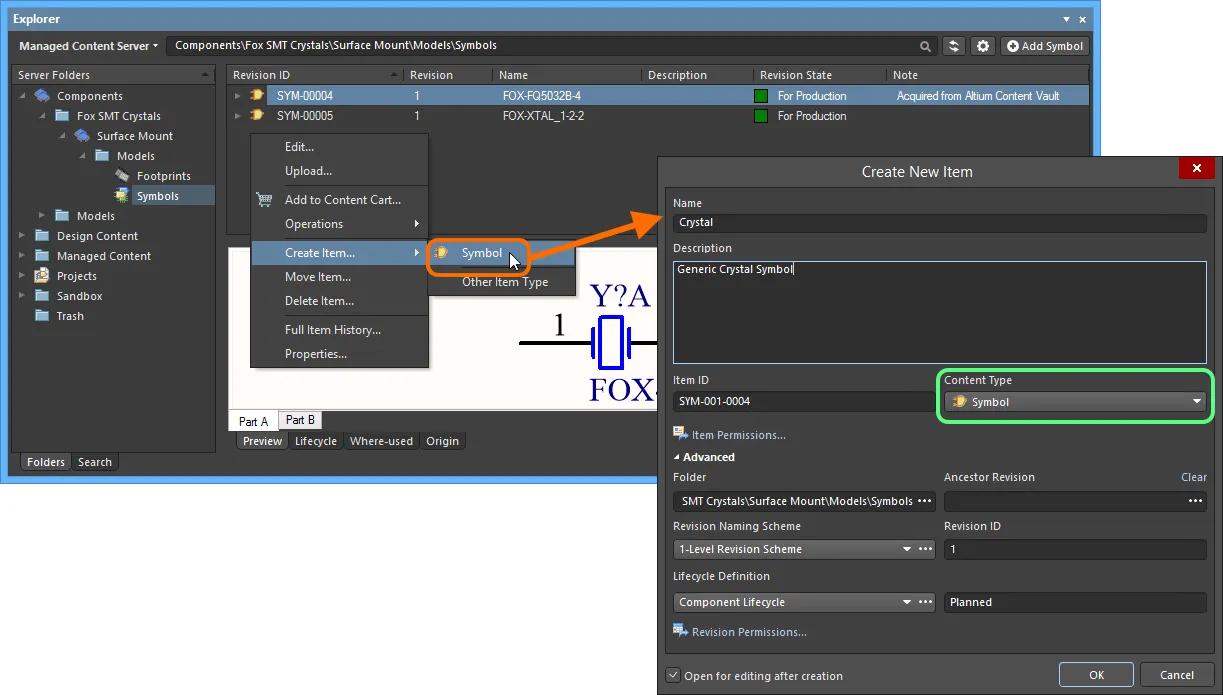Image resolution: width=1223 pixels, height=695 pixels.
Task: Toggle Open for editing after creation
Action: point(673,676)
